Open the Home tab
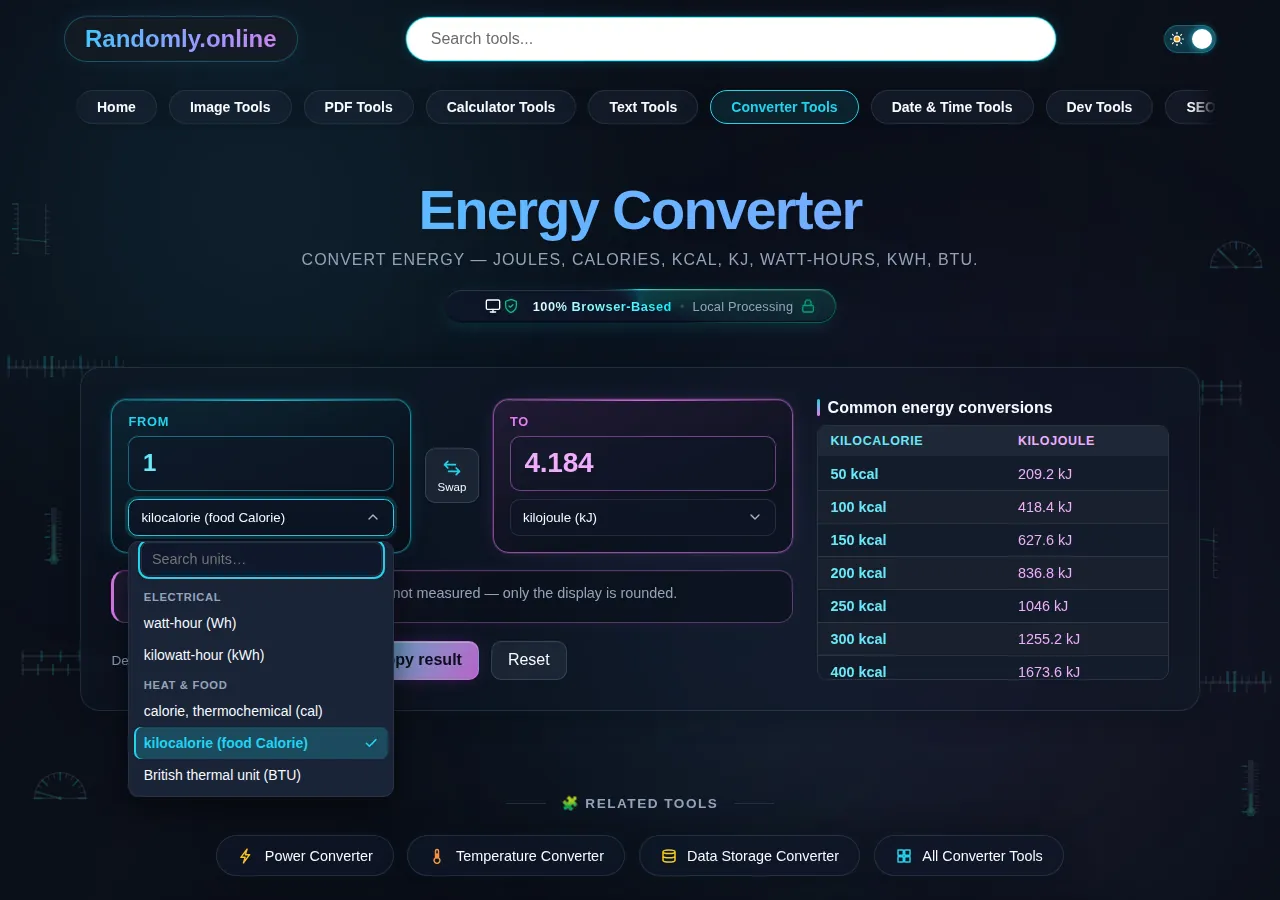 coord(116,107)
